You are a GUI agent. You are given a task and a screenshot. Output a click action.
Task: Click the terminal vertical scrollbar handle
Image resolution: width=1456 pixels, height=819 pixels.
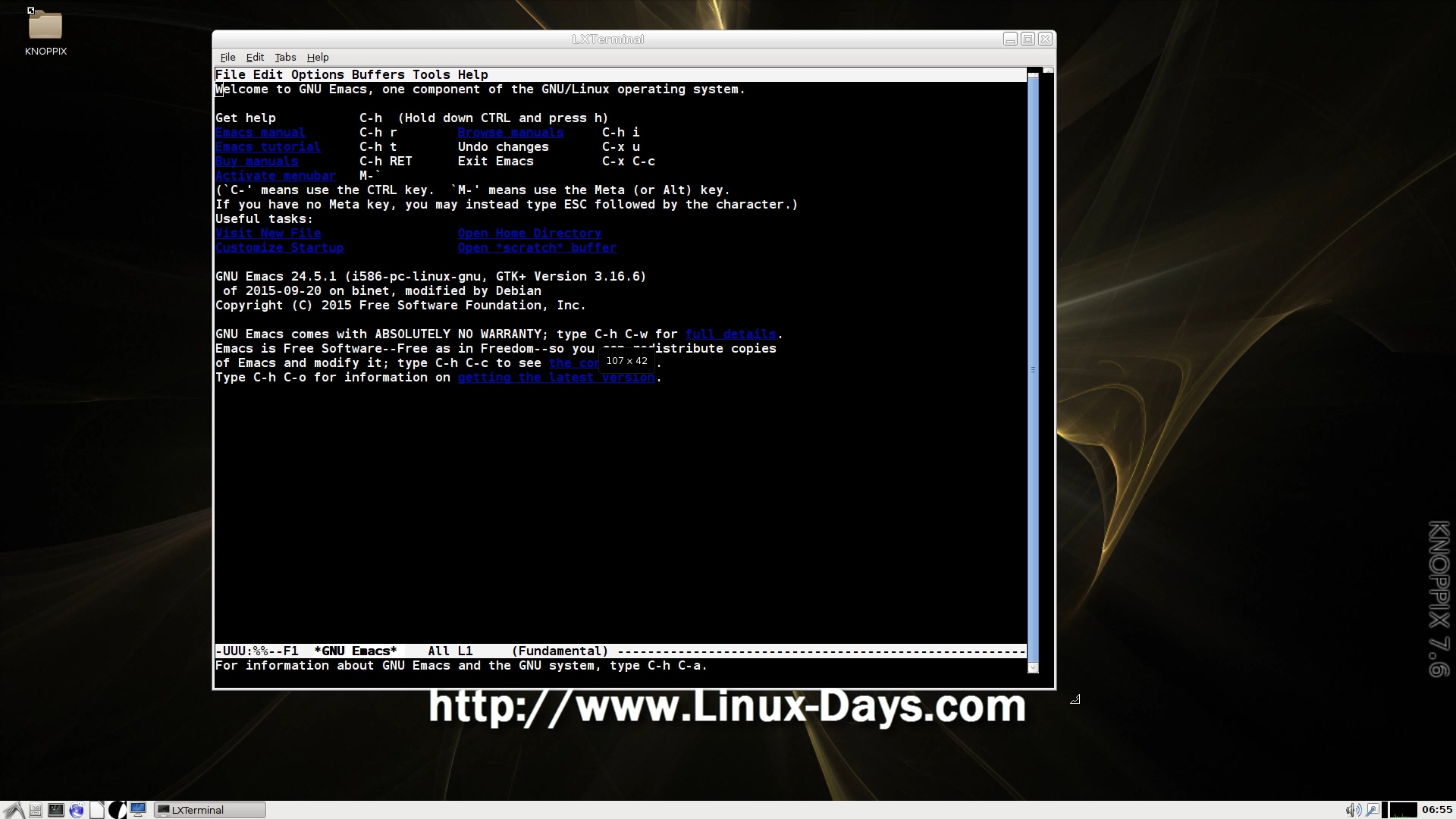1033,369
